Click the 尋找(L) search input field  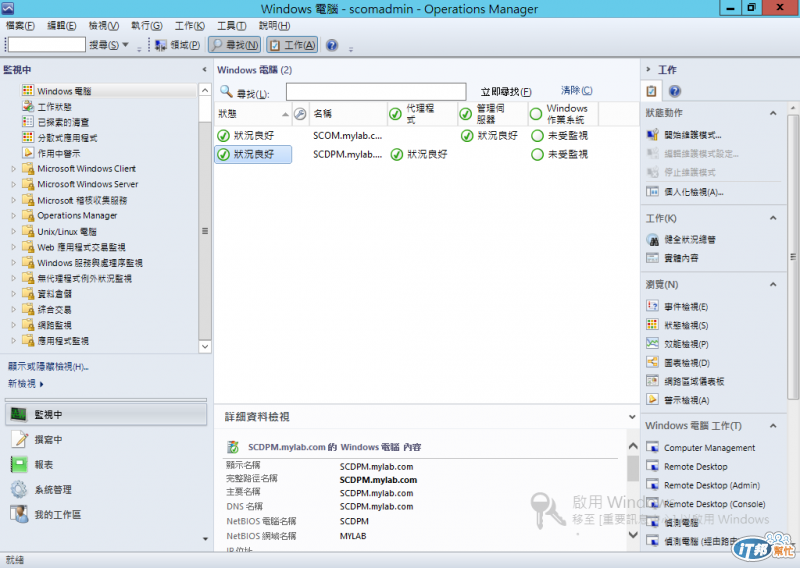click(x=376, y=92)
